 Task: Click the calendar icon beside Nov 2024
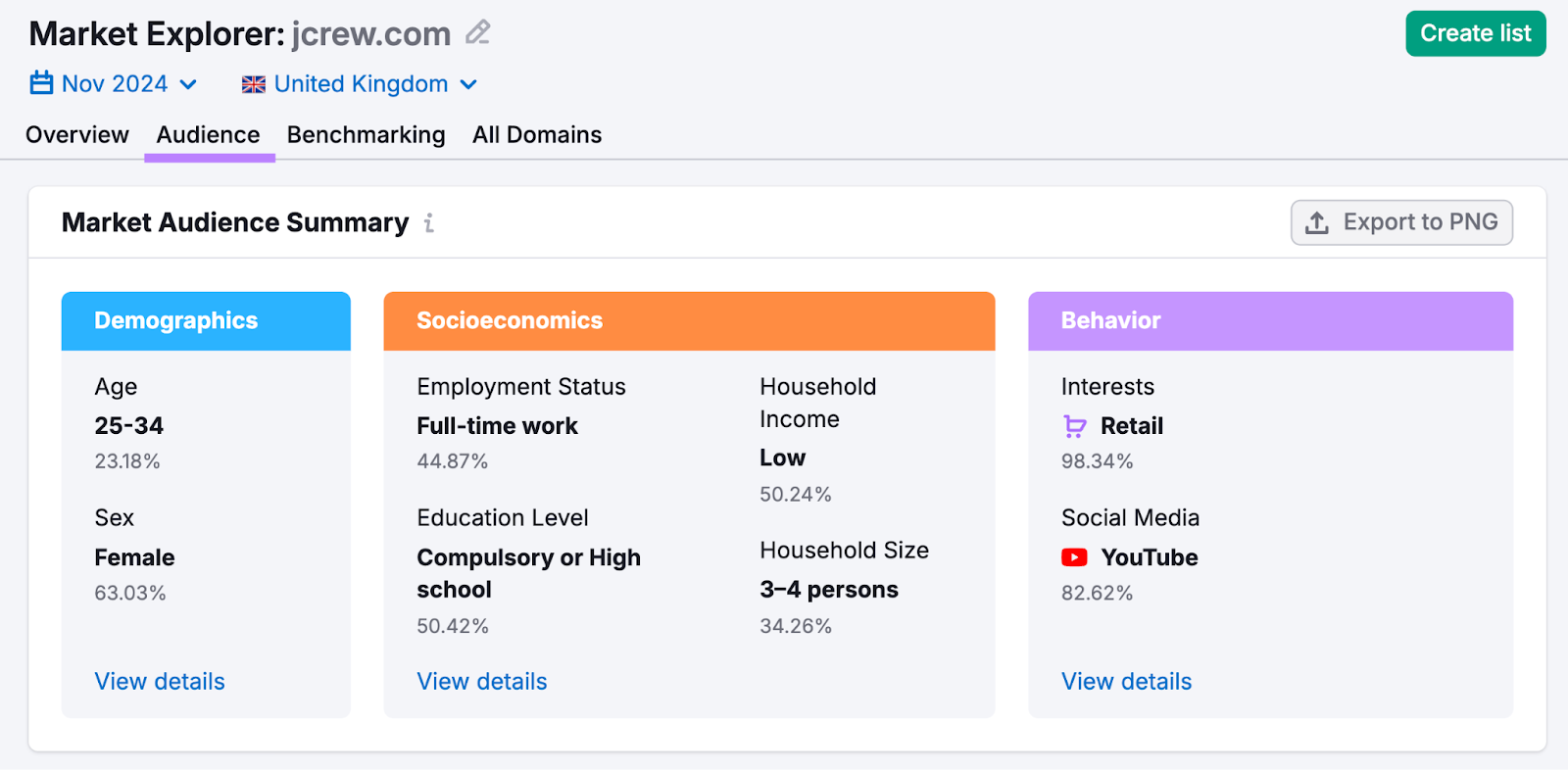[40, 83]
